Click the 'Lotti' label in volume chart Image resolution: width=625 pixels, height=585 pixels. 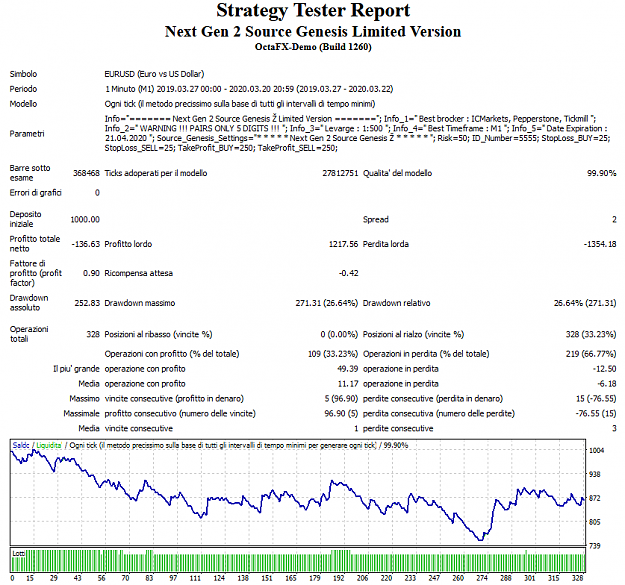pos(18,554)
